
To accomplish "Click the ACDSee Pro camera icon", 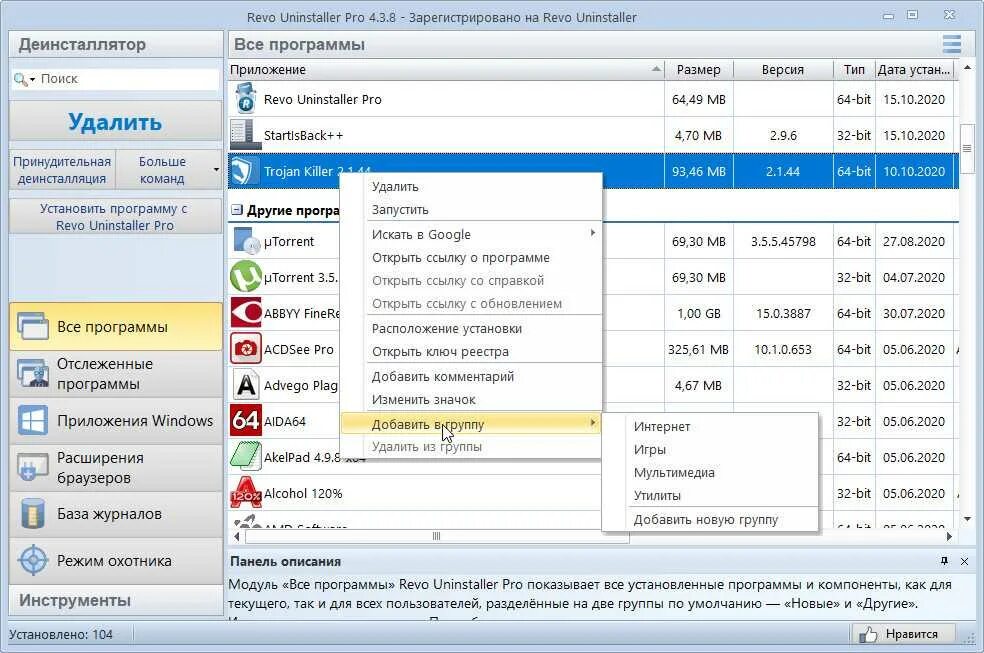I will [245, 349].
